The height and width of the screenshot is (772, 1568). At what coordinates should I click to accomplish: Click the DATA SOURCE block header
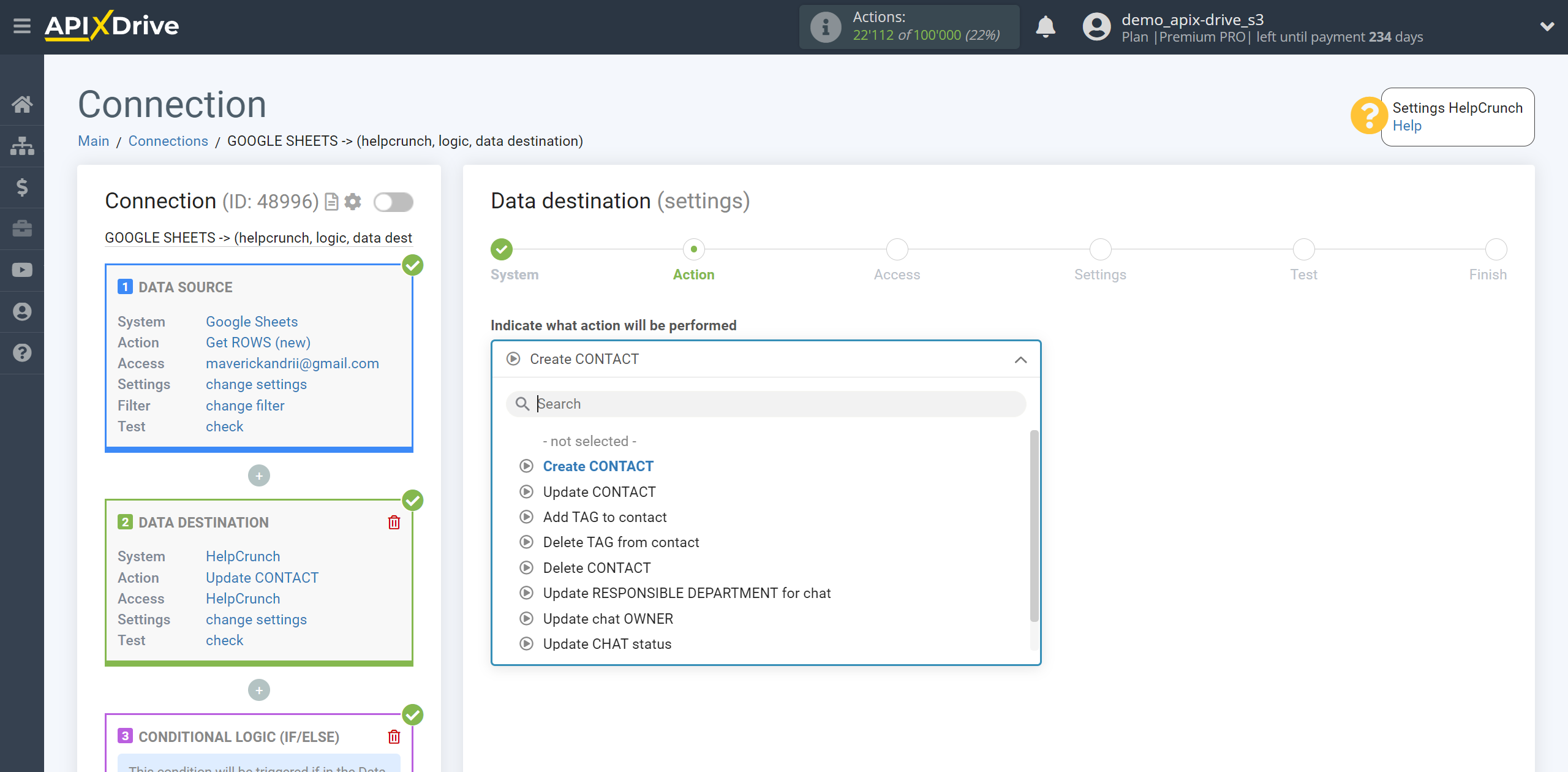pyautogui.click(x=185, y=287)
